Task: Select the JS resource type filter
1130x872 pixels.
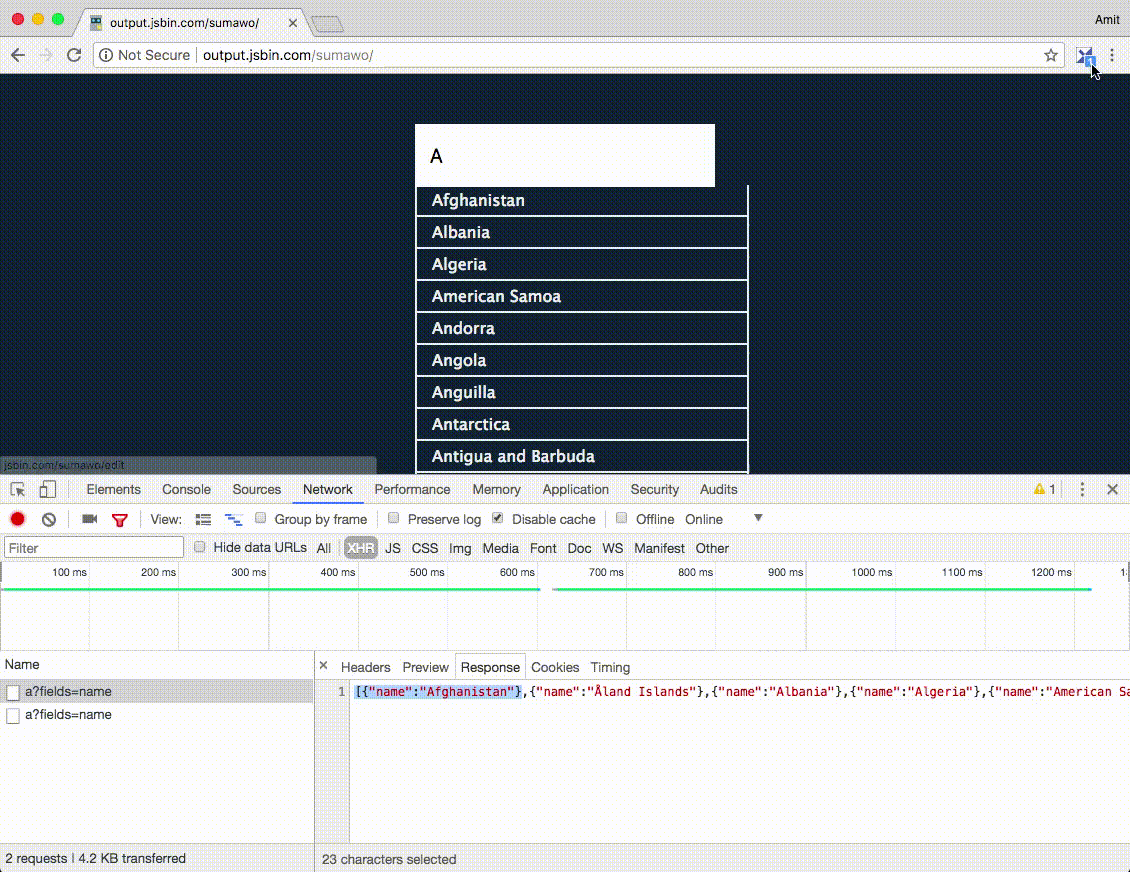Action: (x=393, y=548)
